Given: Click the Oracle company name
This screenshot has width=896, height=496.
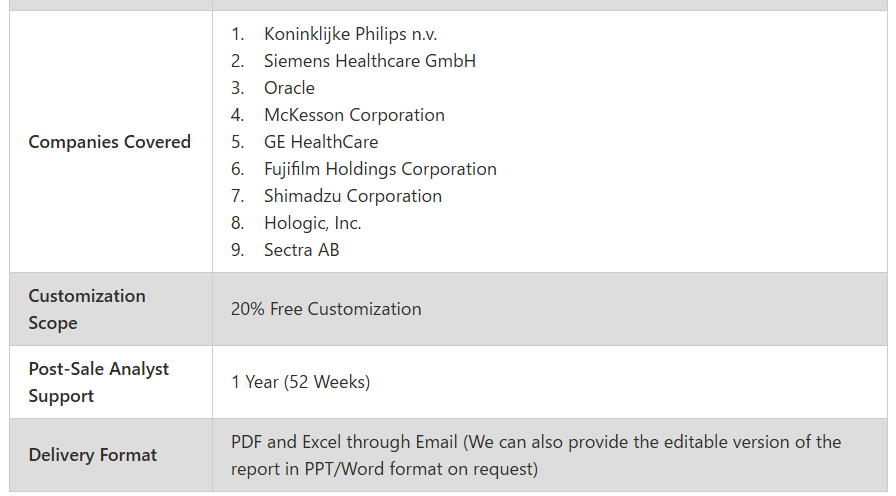Looking at the screenshot, I should click(x=289, y=88).
